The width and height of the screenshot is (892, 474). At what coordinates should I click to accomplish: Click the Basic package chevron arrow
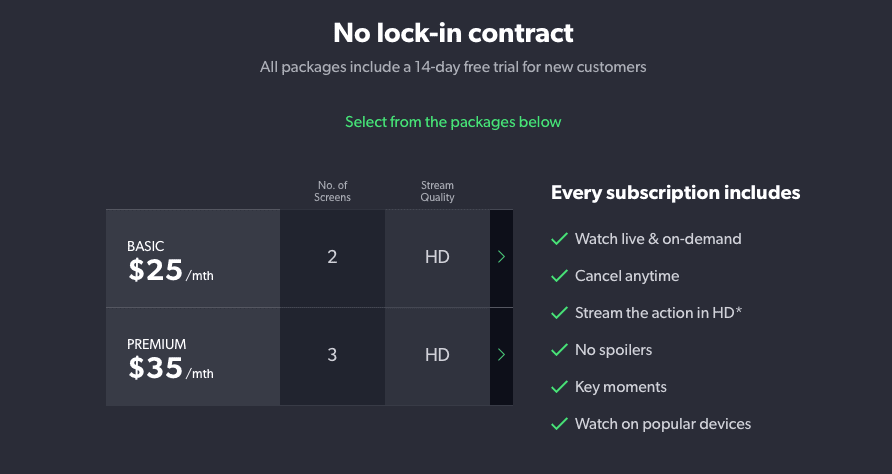click(501, 257)
